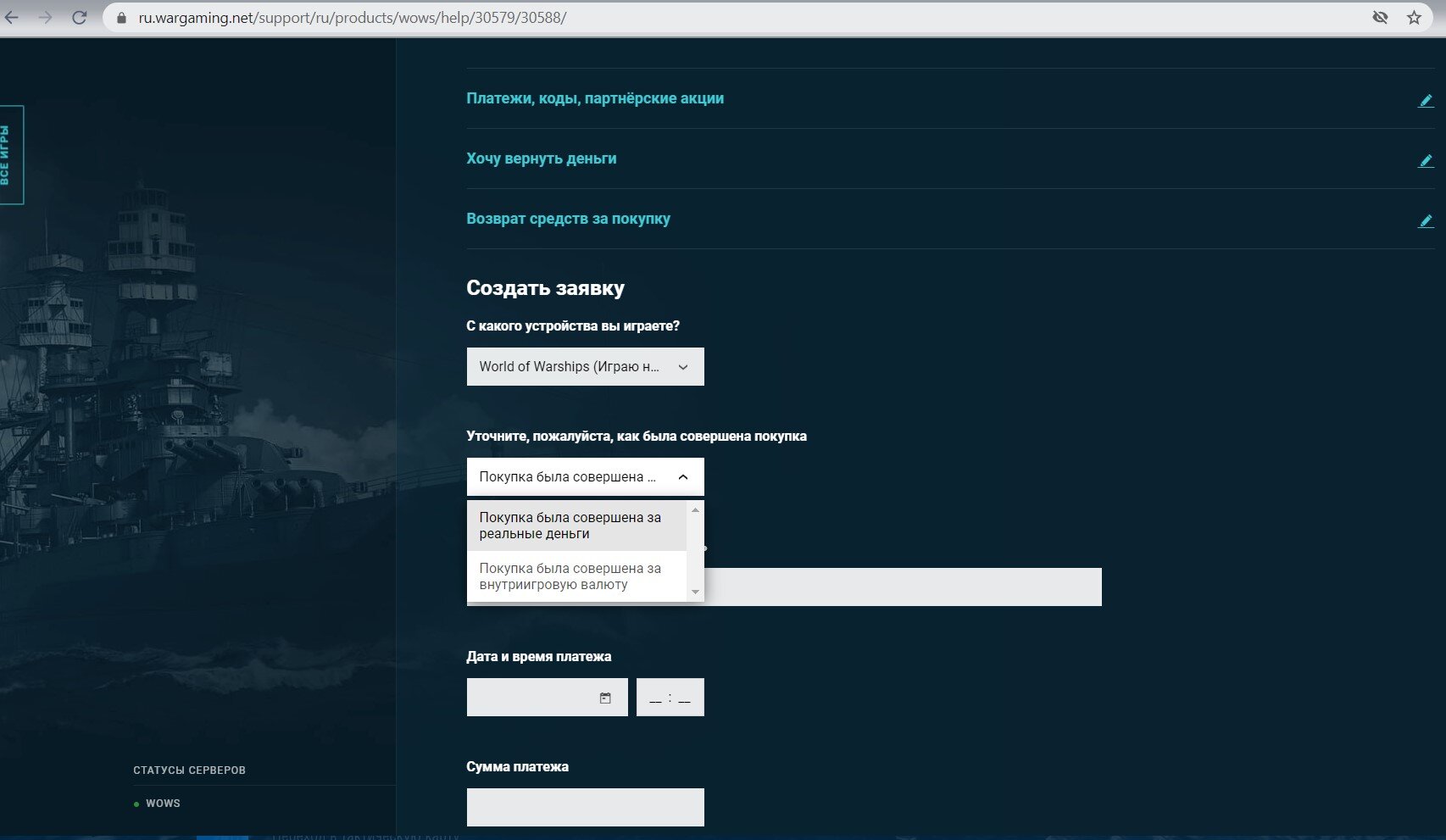The image size is (1446, 840).
Task: Click the dropdown list scrollbar down arrow
Action: point(696,592)
